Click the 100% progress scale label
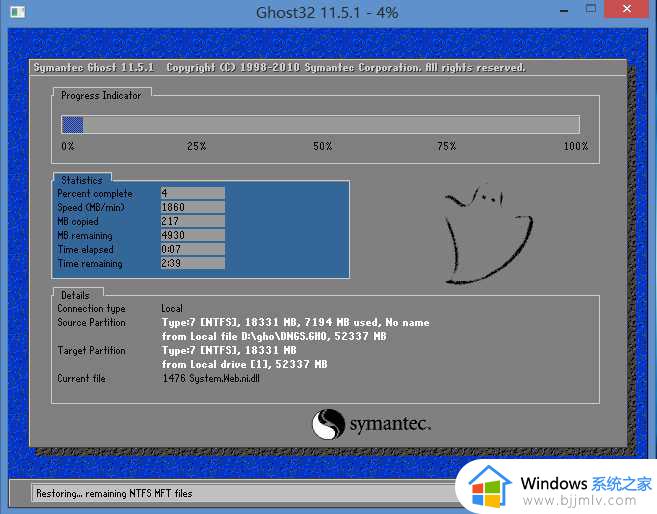 pos(576,146)
